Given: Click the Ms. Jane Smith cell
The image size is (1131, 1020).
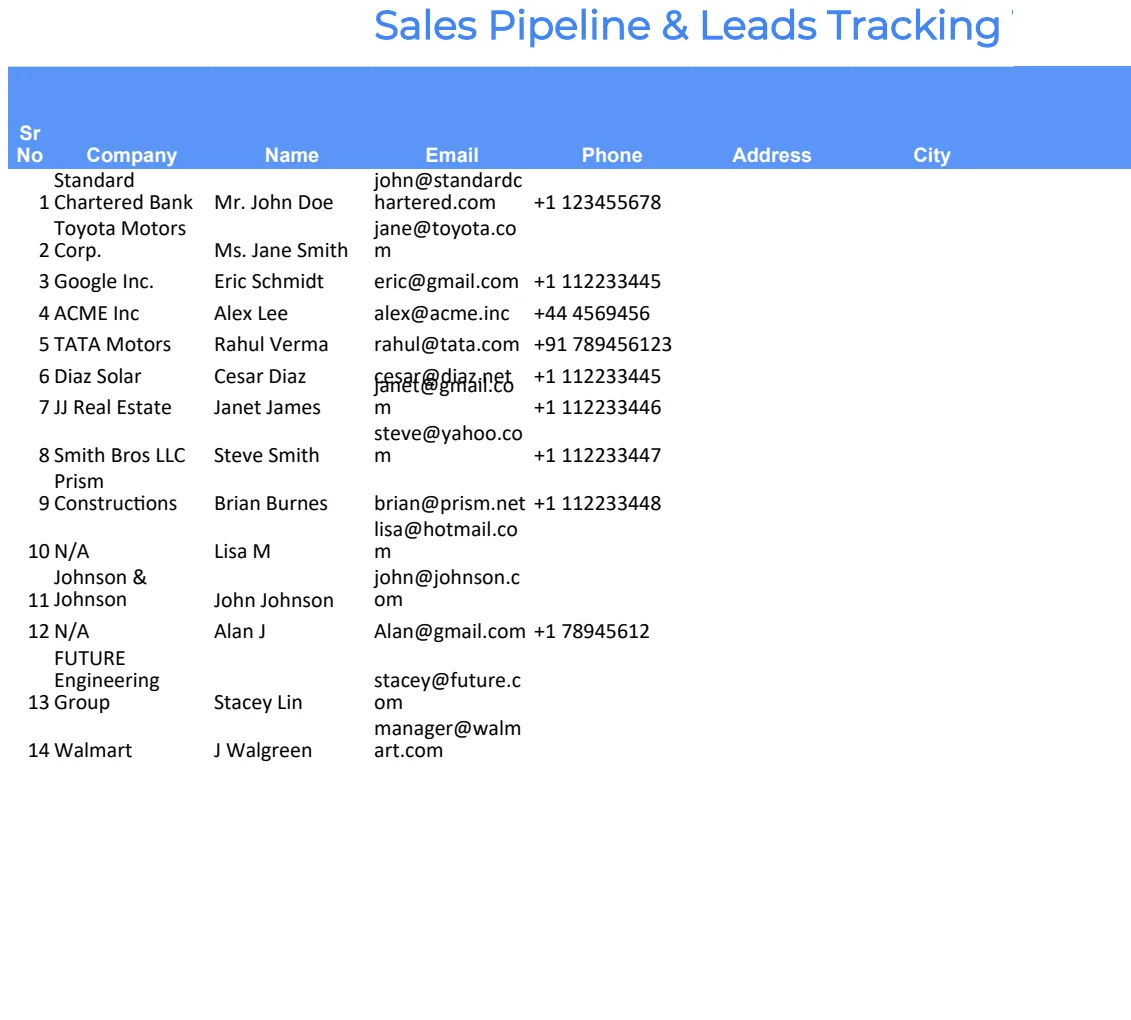Looking at the screenshot, I should click(x=281, y=250).
